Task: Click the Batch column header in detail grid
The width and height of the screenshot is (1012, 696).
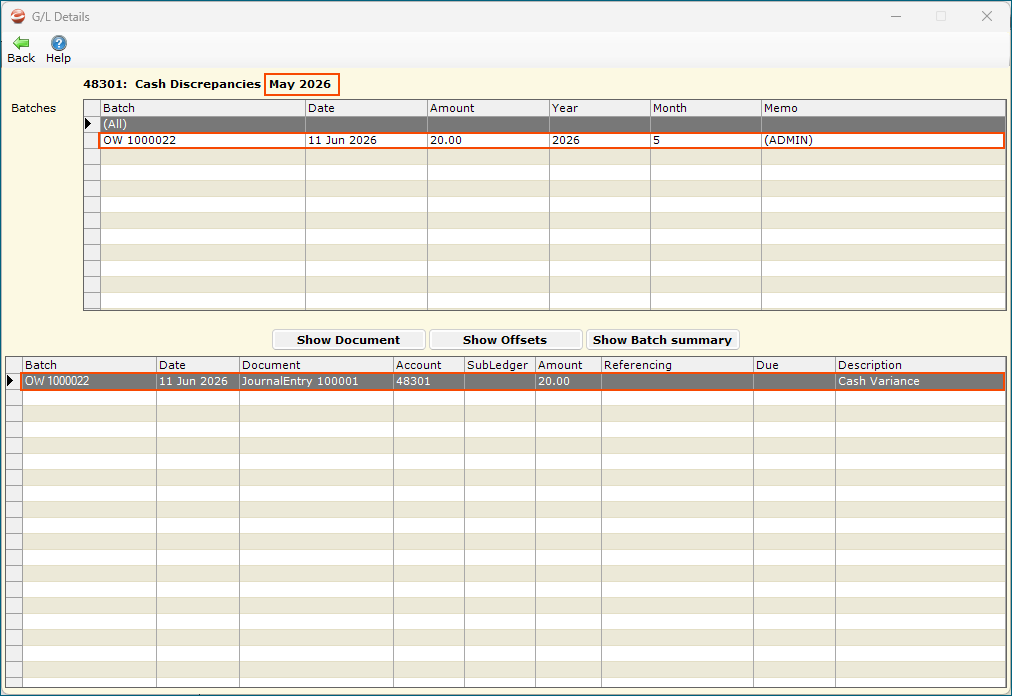Action: (x=90, y=365)
